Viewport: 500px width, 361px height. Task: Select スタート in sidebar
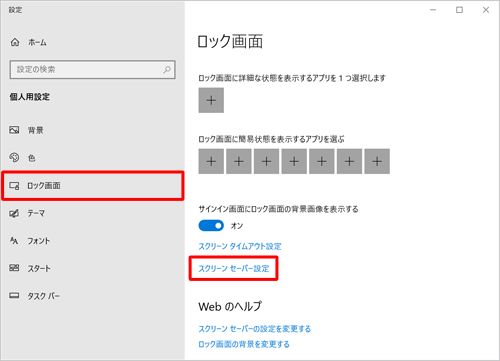[92, 268]
